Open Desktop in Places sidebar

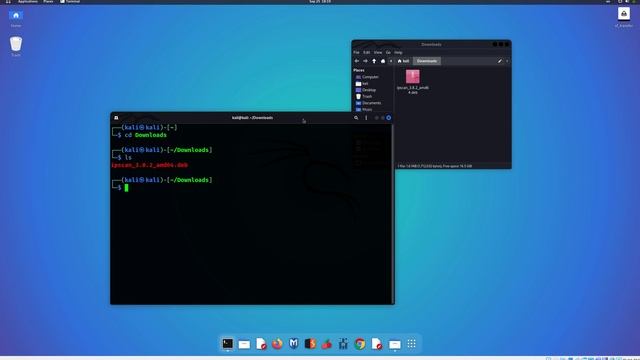[x=366, y=90]
